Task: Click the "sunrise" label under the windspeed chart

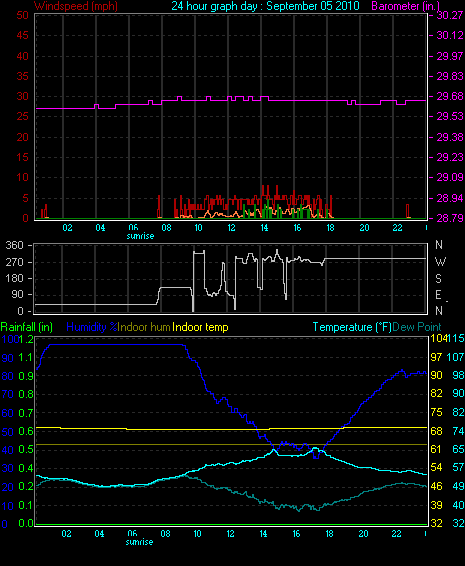Action: click(140, 236)
